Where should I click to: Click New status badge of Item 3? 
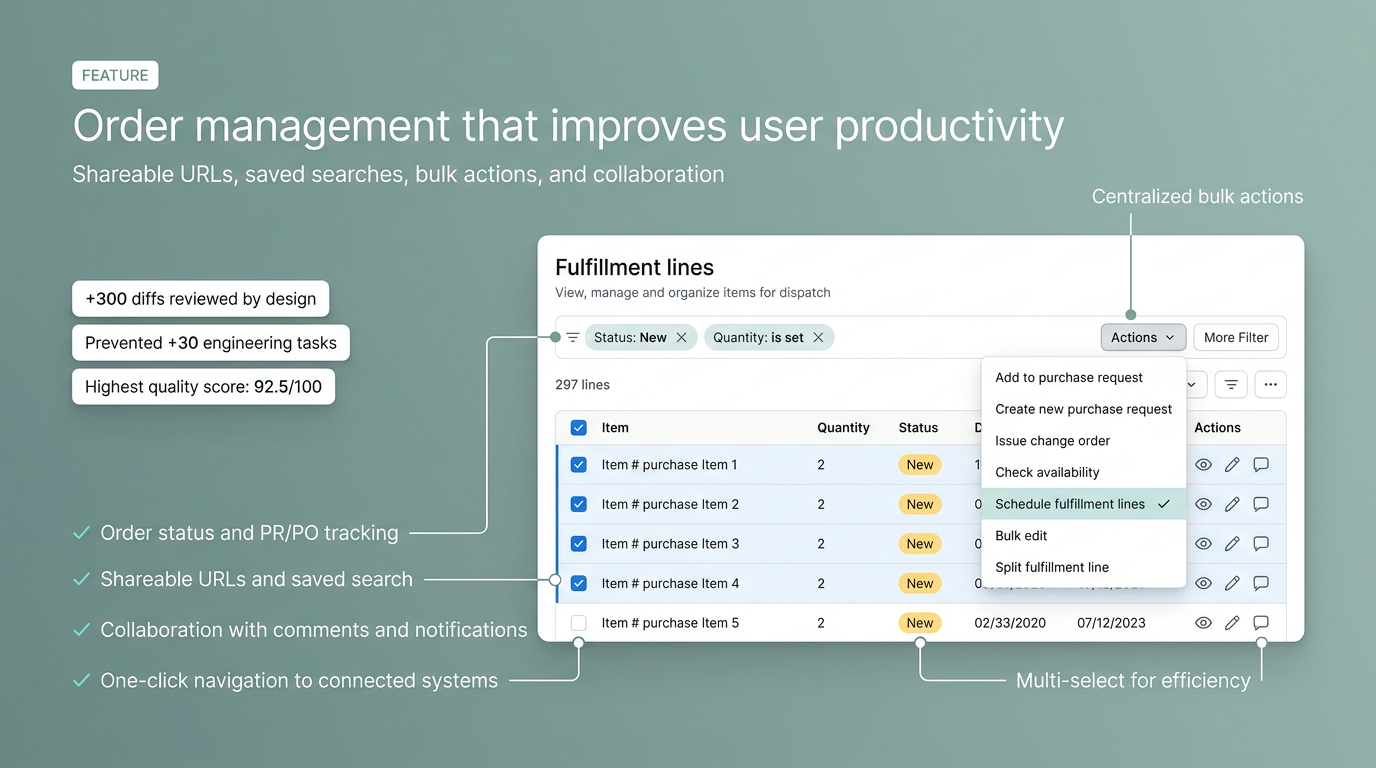tap(920, 544)
